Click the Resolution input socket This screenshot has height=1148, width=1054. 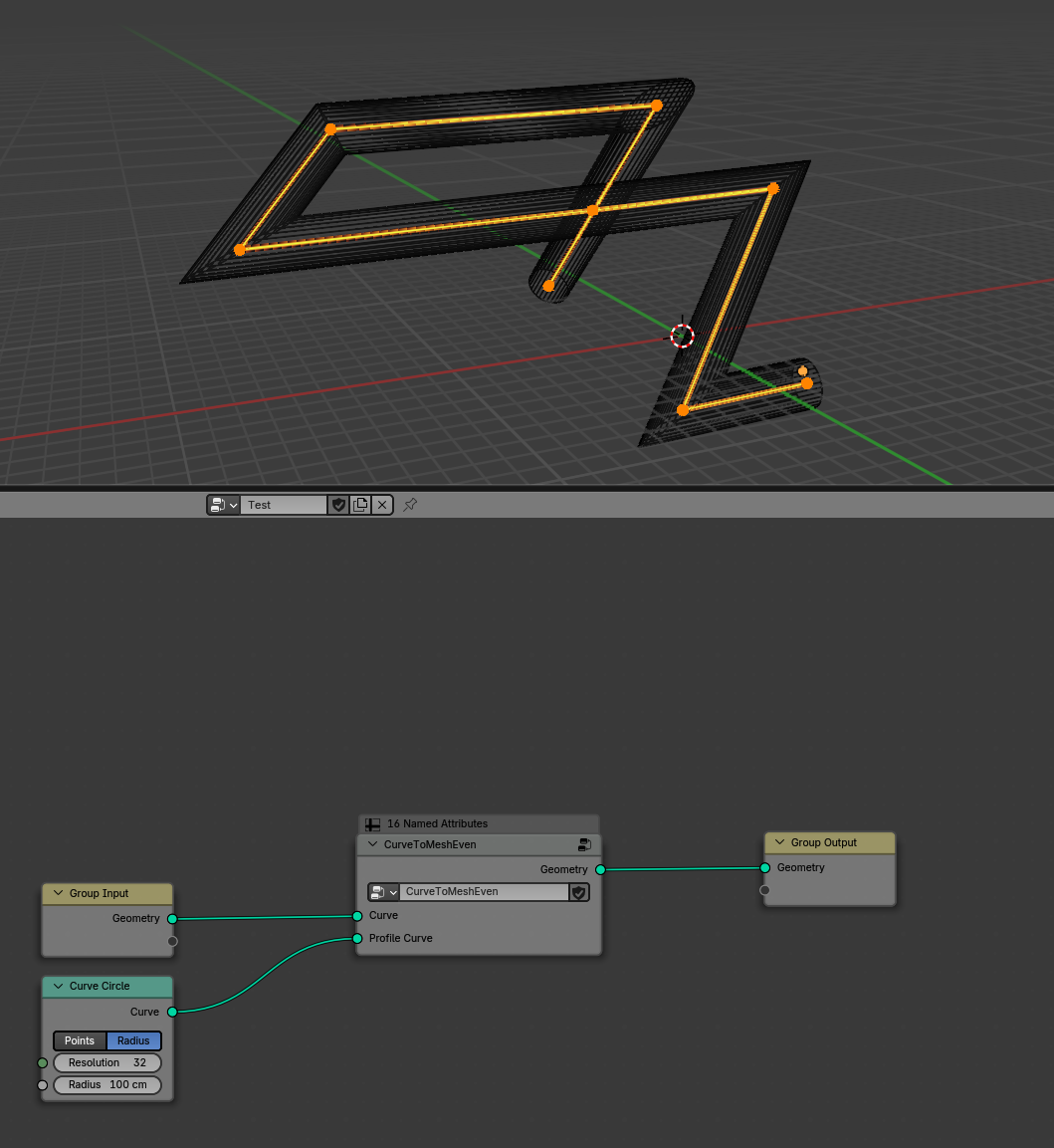point(43,1063)
